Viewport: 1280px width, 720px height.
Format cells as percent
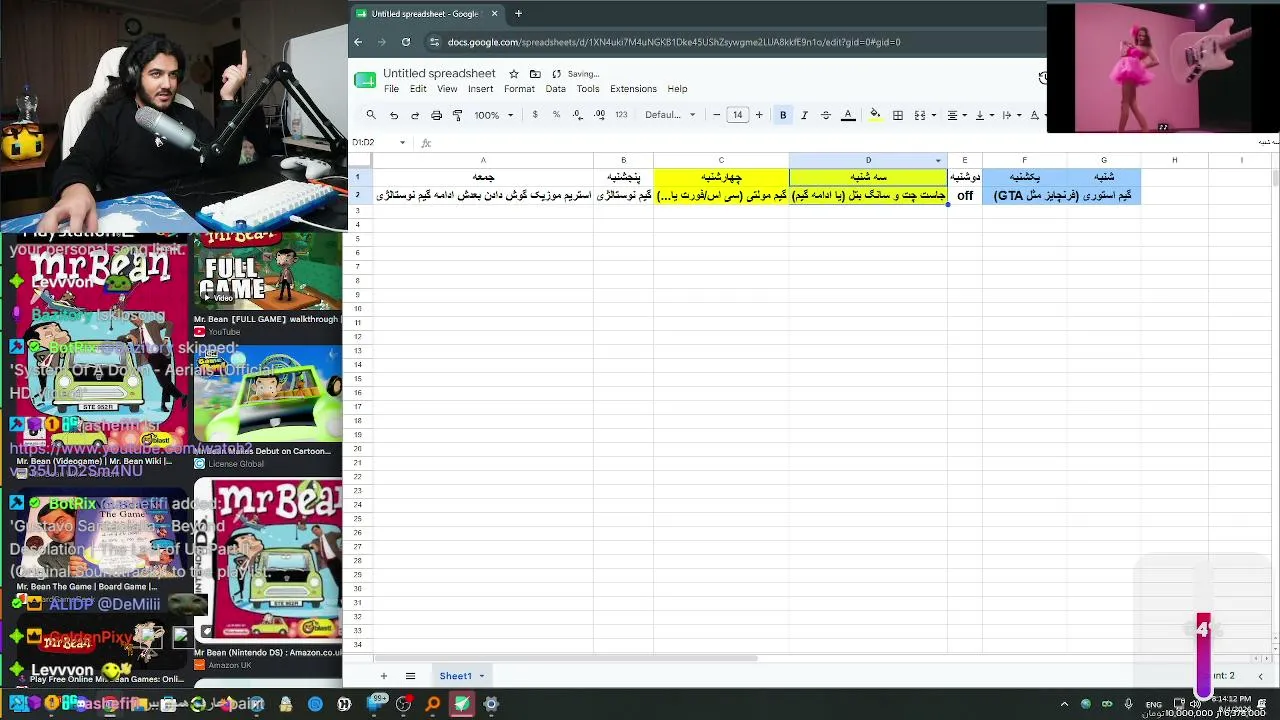pyautogui.click(x=556, y=115)
